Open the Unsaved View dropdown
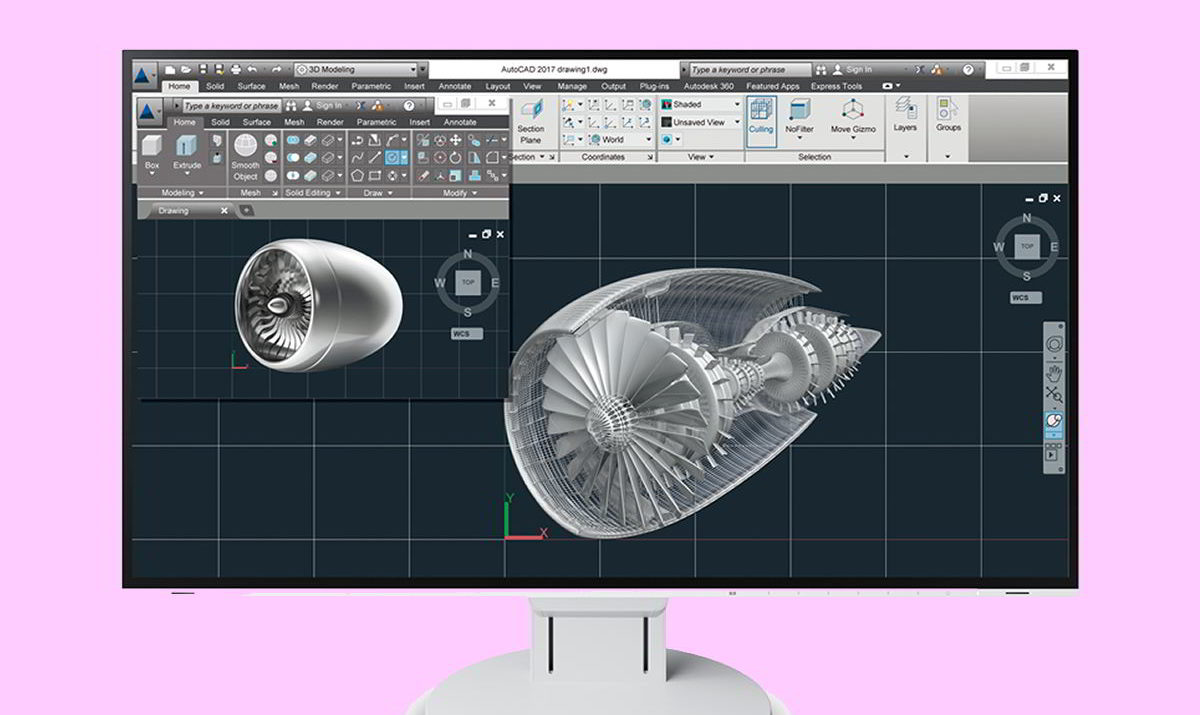This screenshot has width=1200, height=715. tap(700, 122)
